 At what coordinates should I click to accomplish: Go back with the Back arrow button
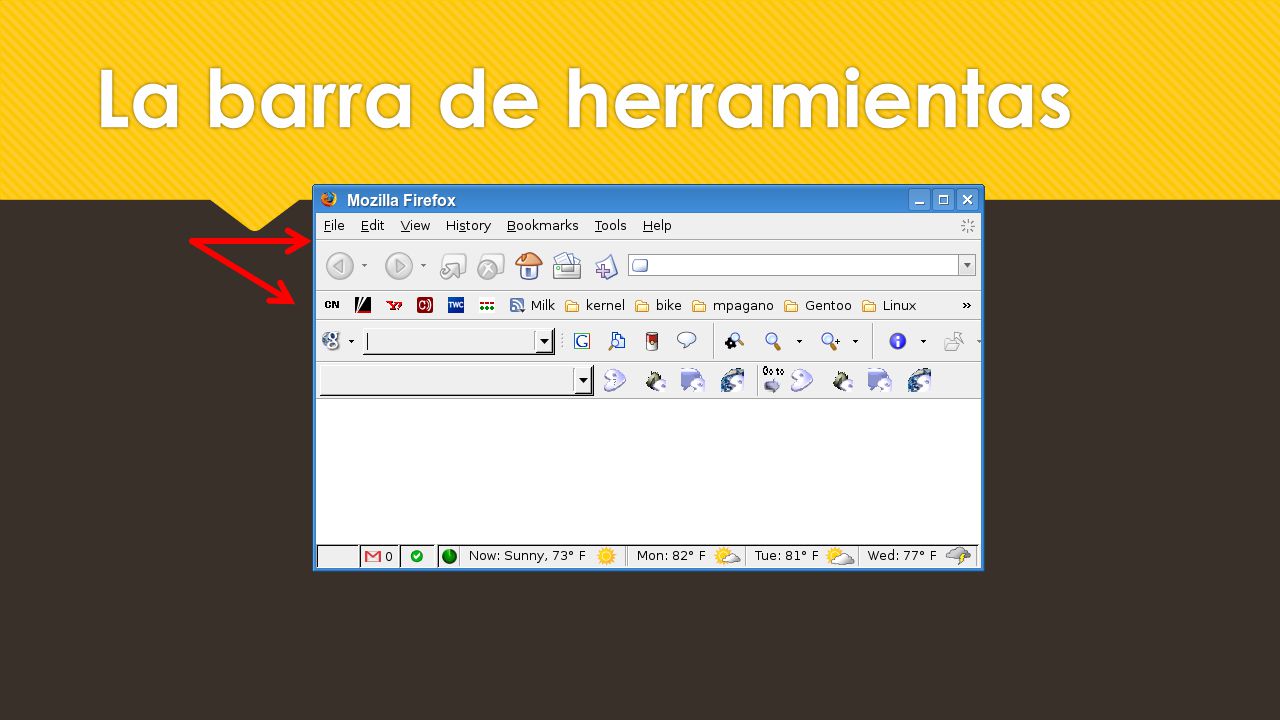coord(340,266)
